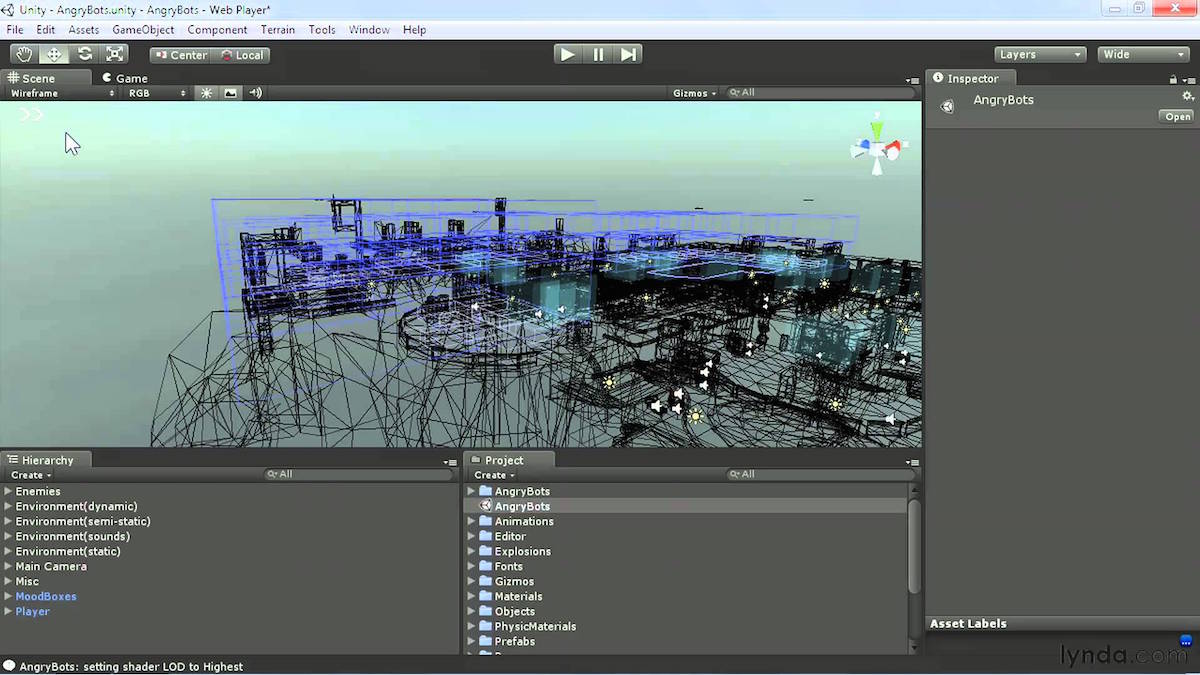
Task: Open Project panel options menu
Action: pyautogui.click(x=912, y=462)
